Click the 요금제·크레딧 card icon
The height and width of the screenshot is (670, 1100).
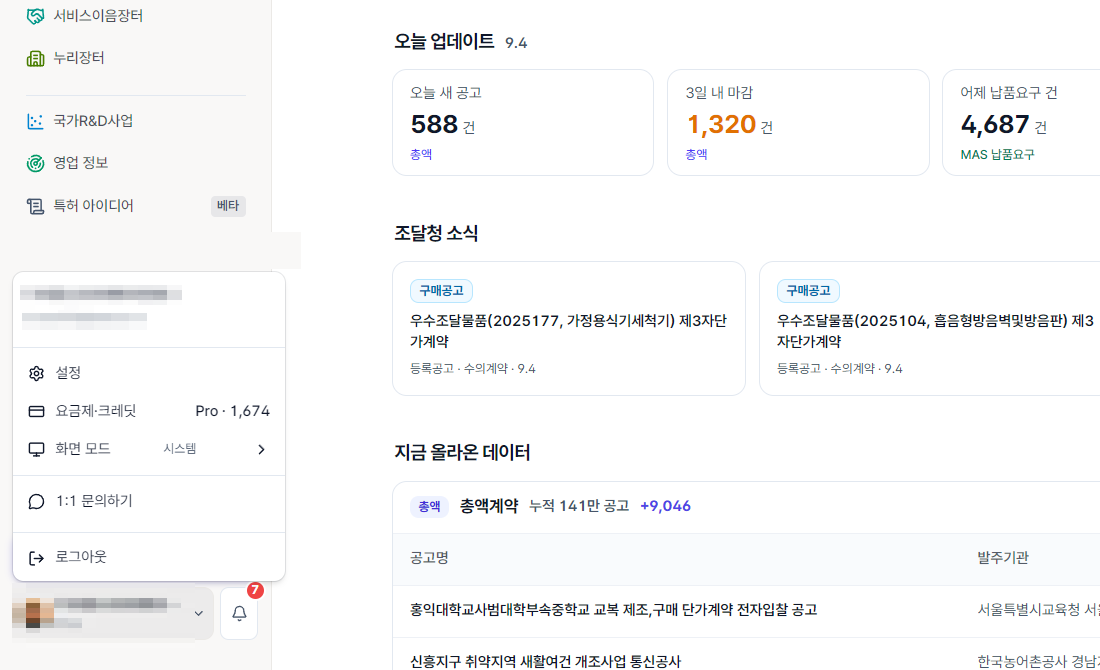(x=36, y=411)
